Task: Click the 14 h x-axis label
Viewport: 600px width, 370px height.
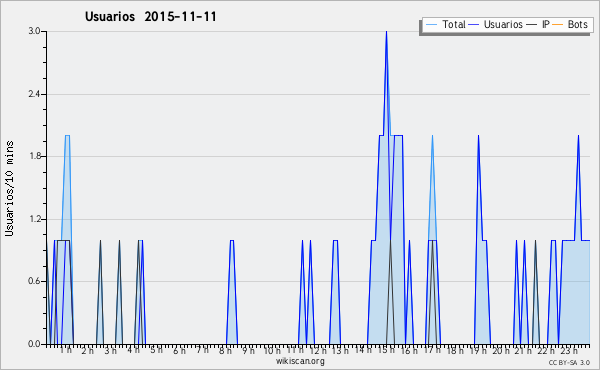Action: (363, 350)
